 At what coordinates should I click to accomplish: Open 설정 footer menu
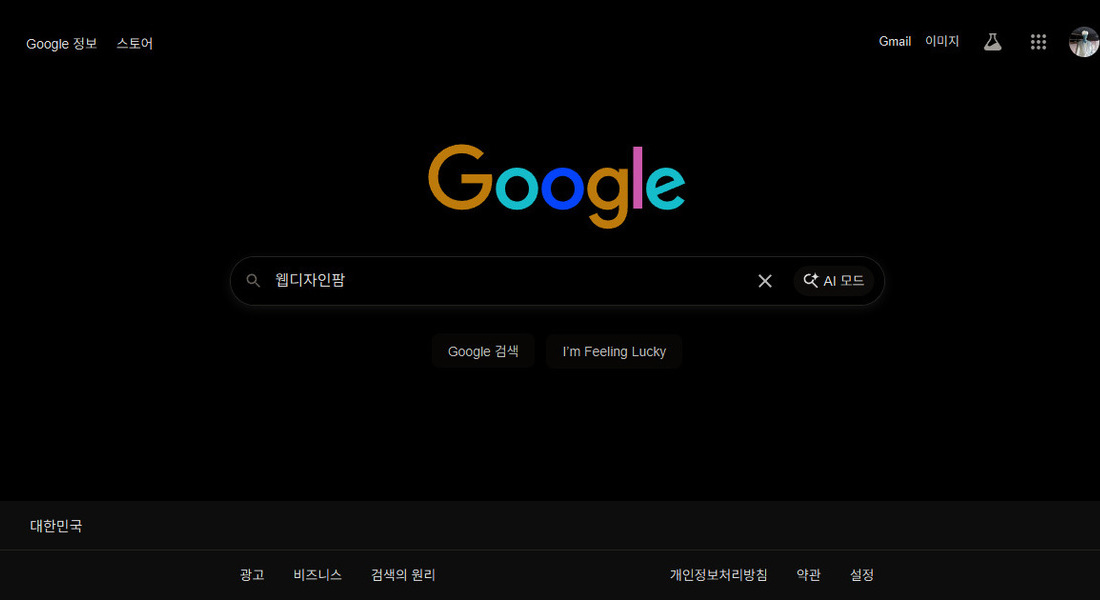(861, 575)
